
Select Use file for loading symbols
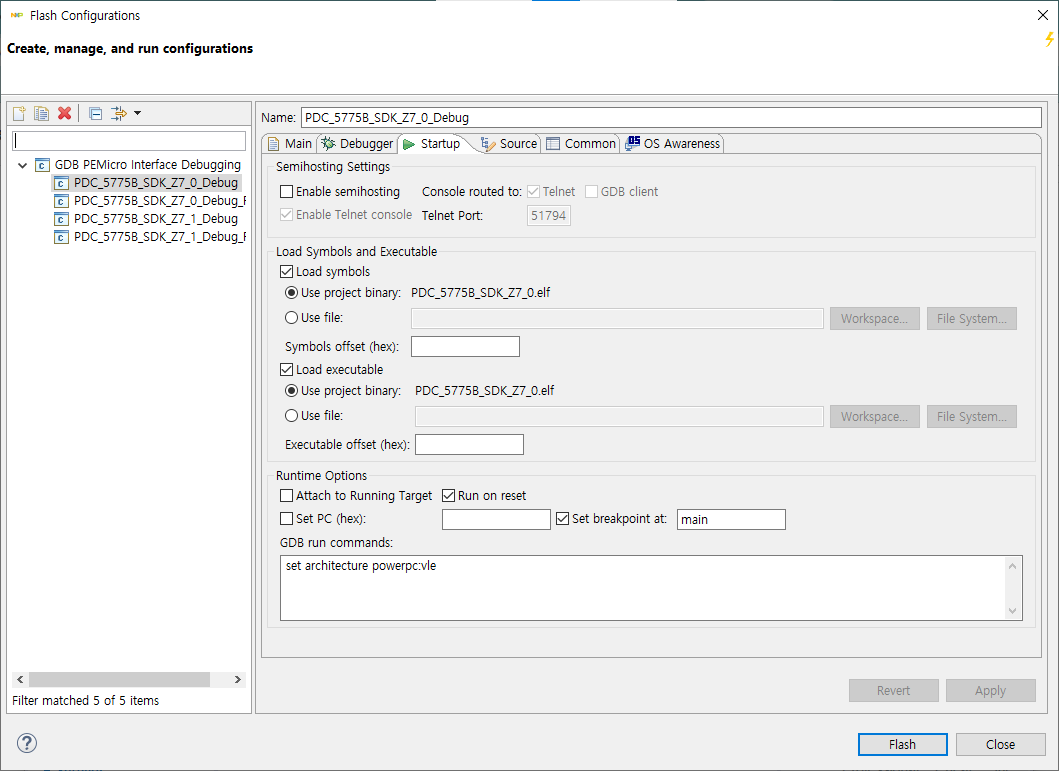(289, 318)
